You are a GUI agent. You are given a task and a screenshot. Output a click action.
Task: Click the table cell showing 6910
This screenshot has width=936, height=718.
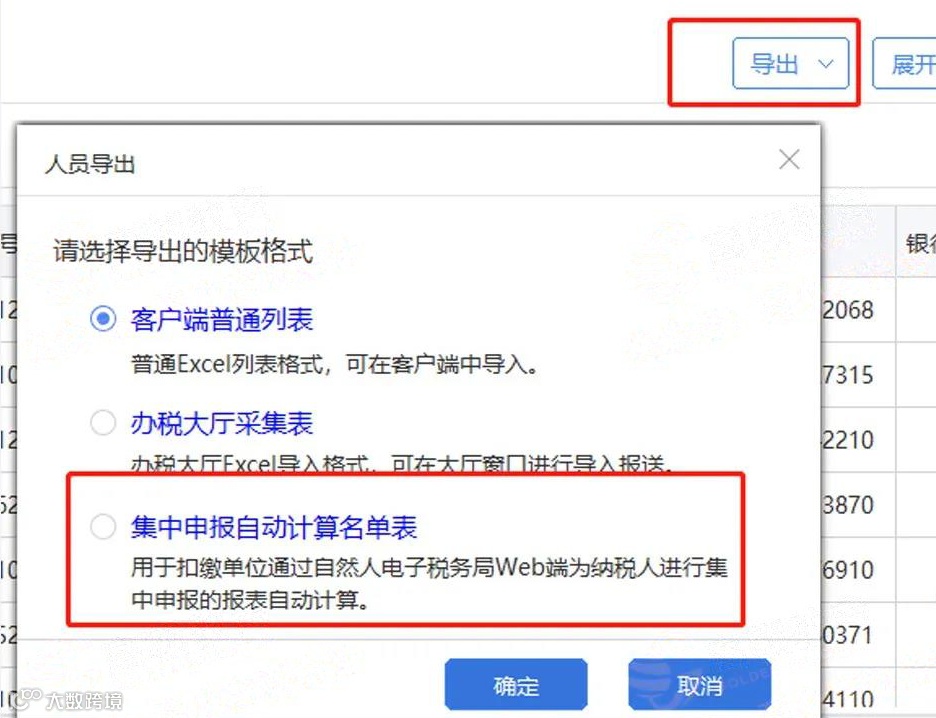coord(858,570)
